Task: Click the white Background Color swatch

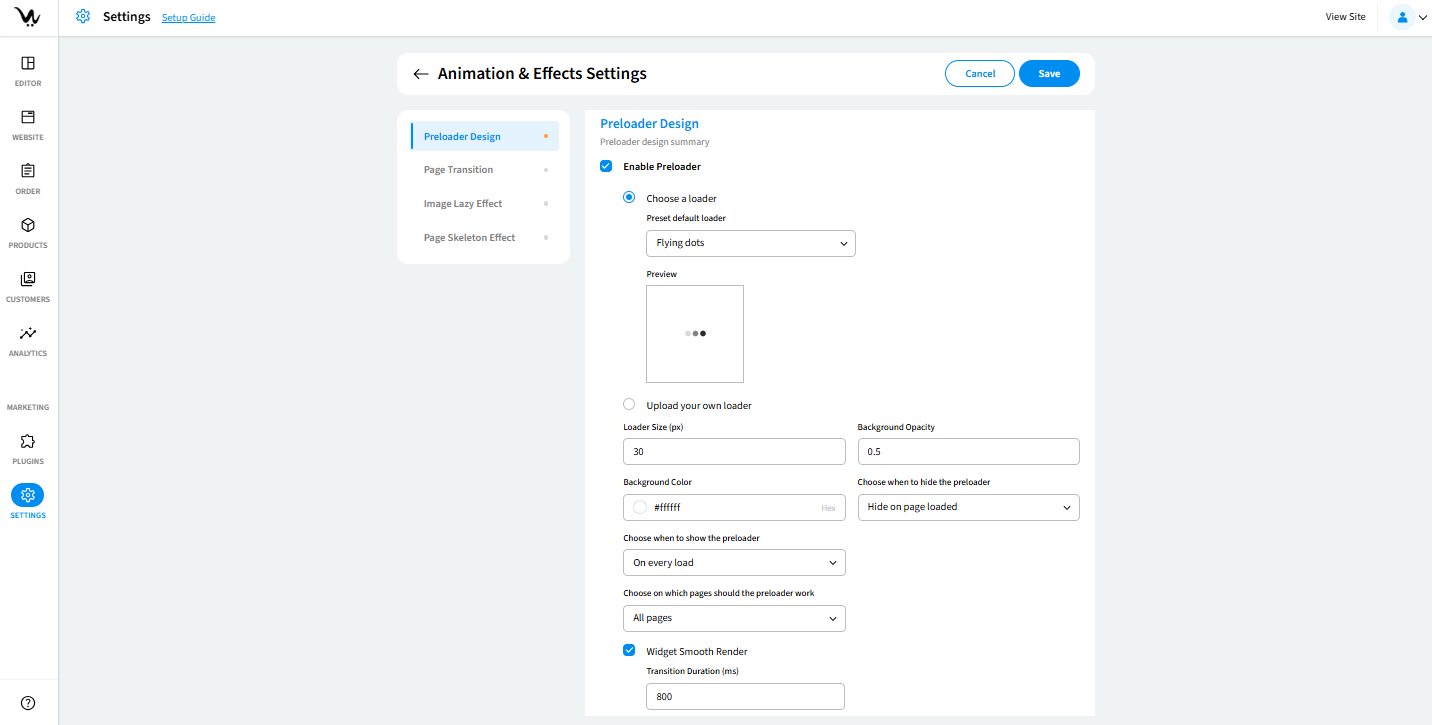Action: (x=640, y=508)
